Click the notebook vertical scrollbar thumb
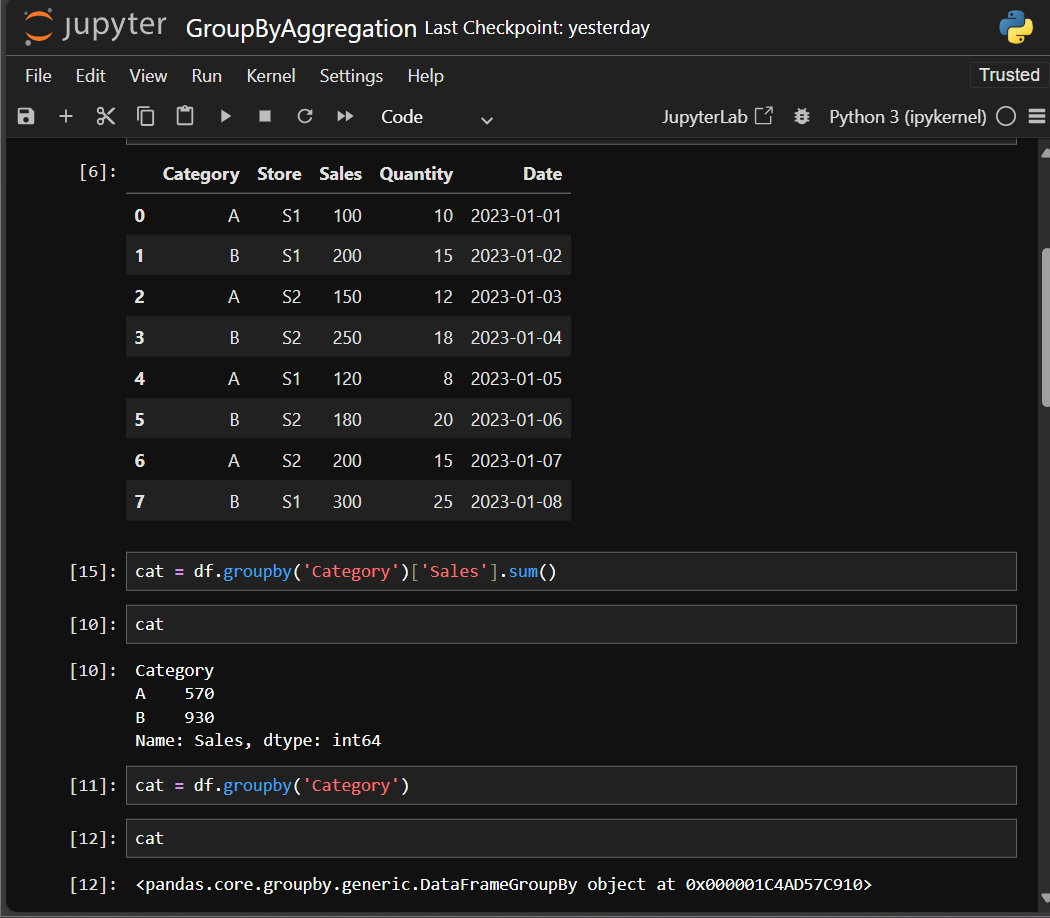This screenshot has width=1050, height=918. tap(1045, 327)
